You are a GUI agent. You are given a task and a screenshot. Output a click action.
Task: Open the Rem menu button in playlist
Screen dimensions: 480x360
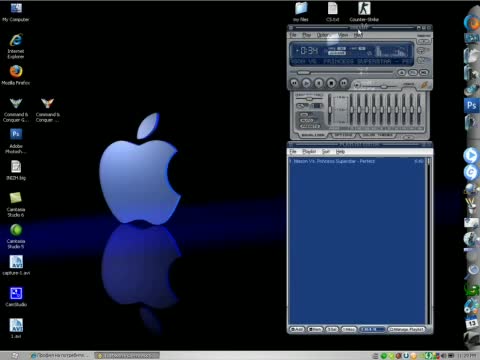(x=315, y=329)
